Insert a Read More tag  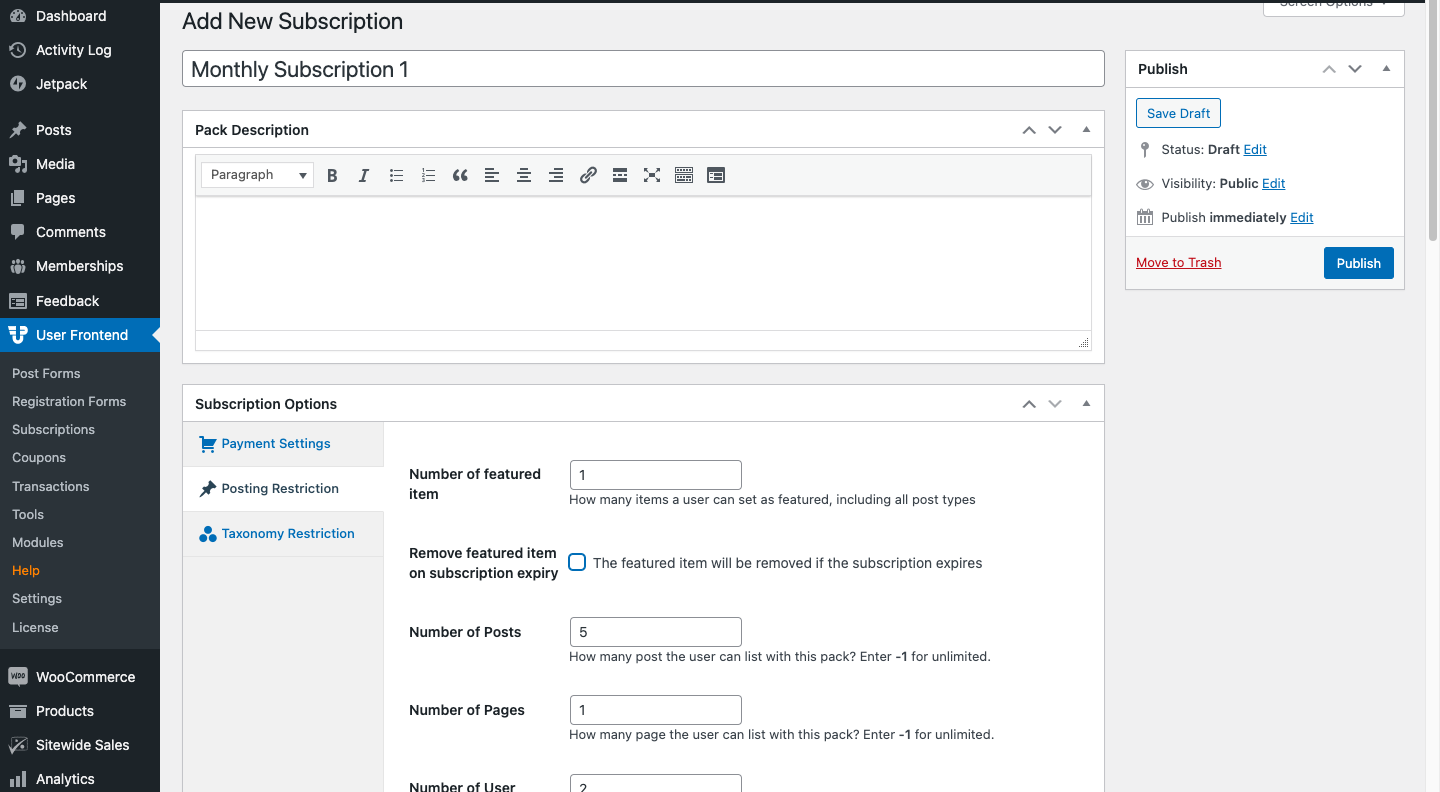620,175
